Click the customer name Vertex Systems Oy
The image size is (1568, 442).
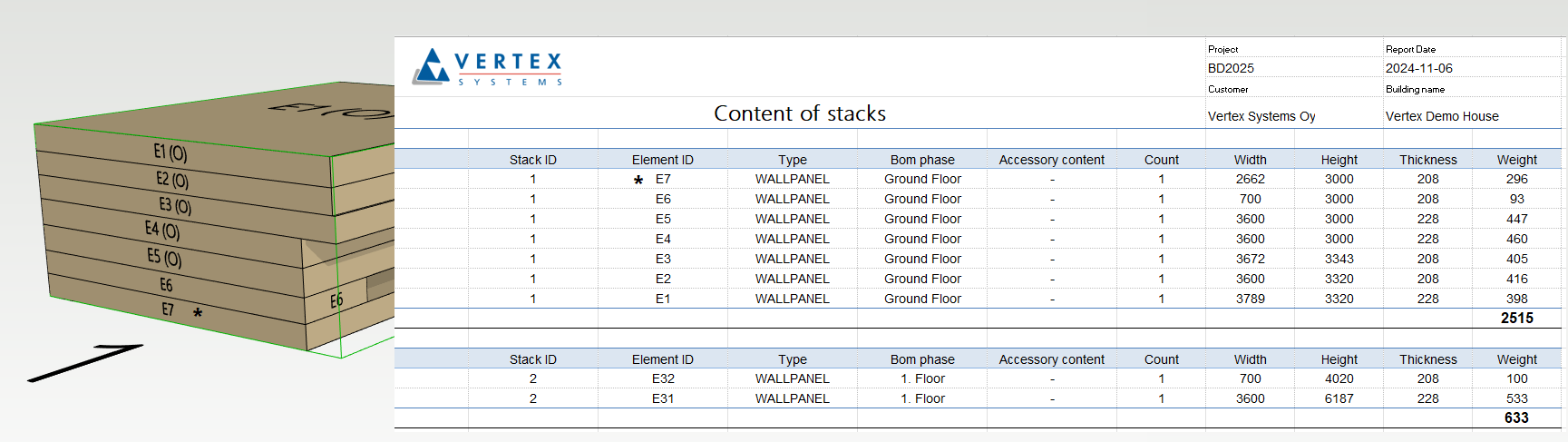tap(1261, 116)
